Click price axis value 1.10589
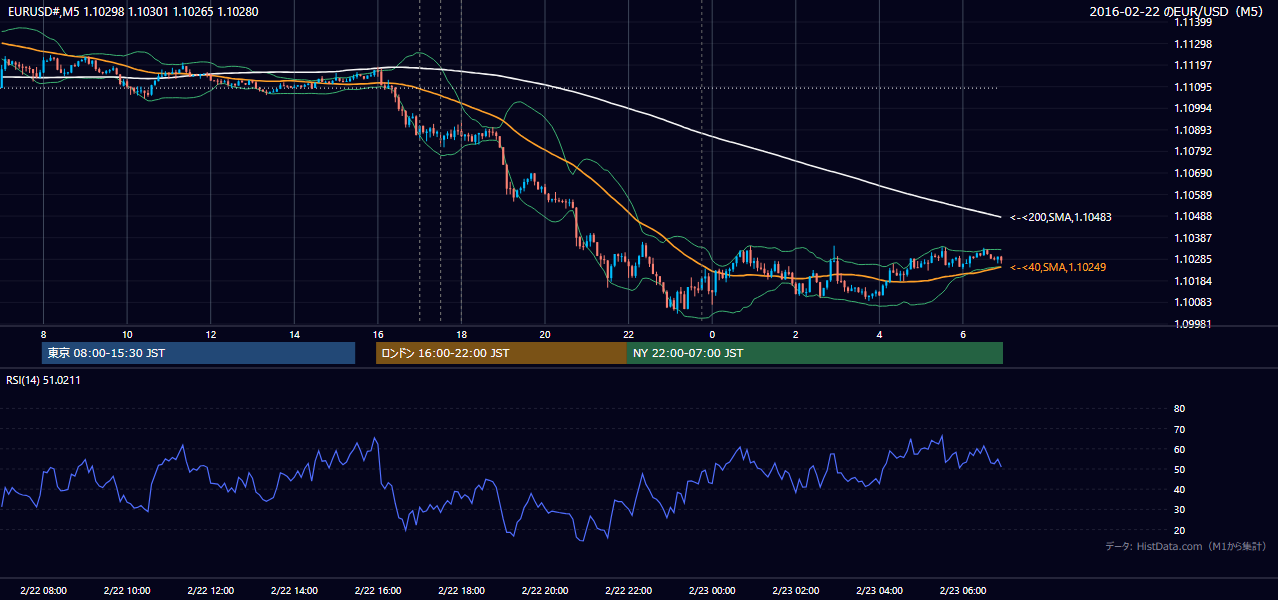Image resolution: width=1278 pixels, height=600 pixels. (1194, 195)
